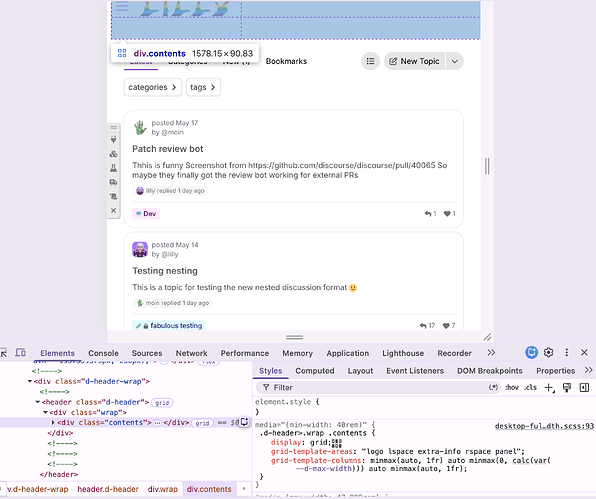Screen dimensions: 596x499
Task: Click the blue AI assistance icon in DevTools
Action: [531, 353]
